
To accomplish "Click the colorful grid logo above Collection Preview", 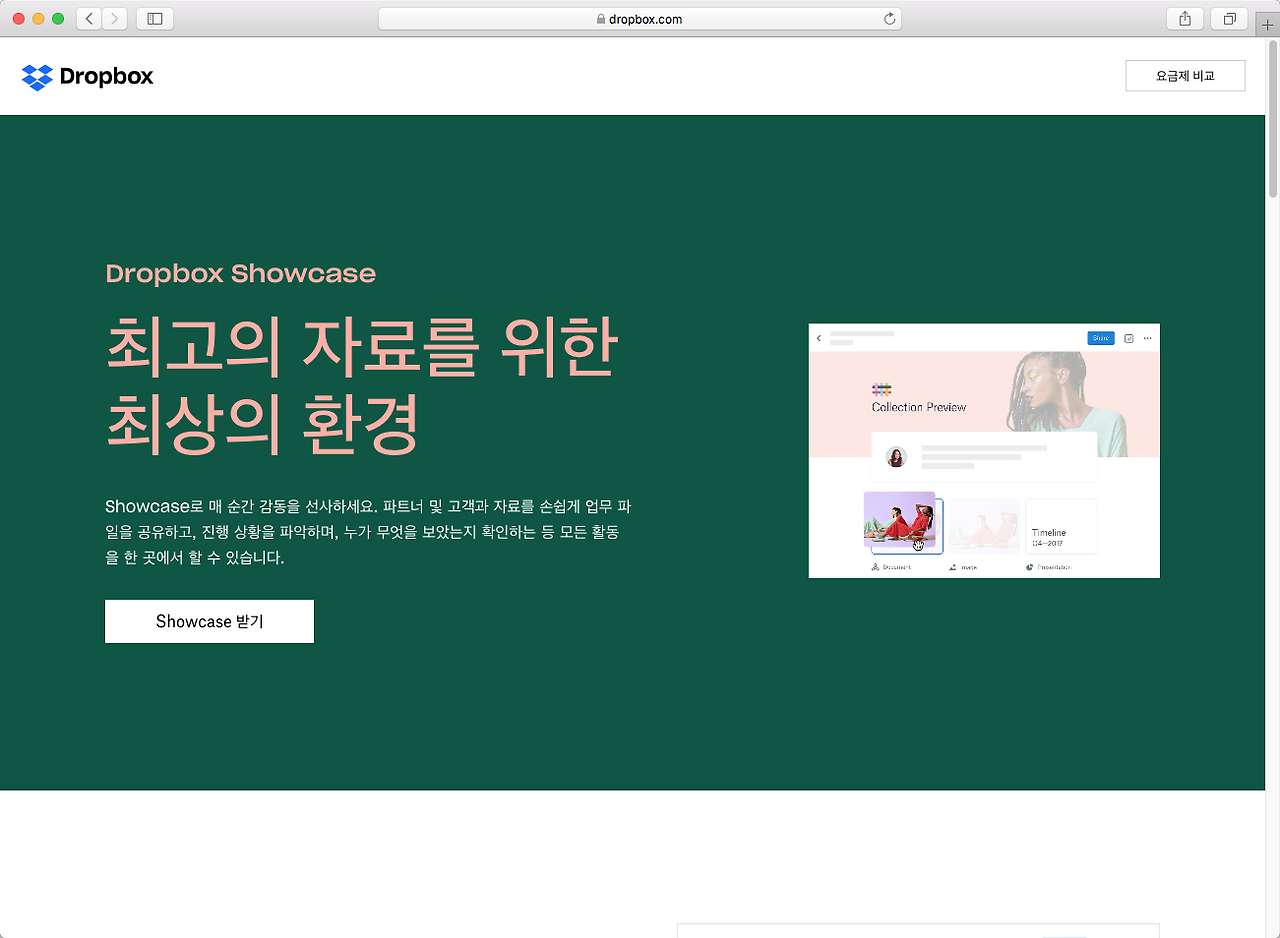I will [881, 390].
